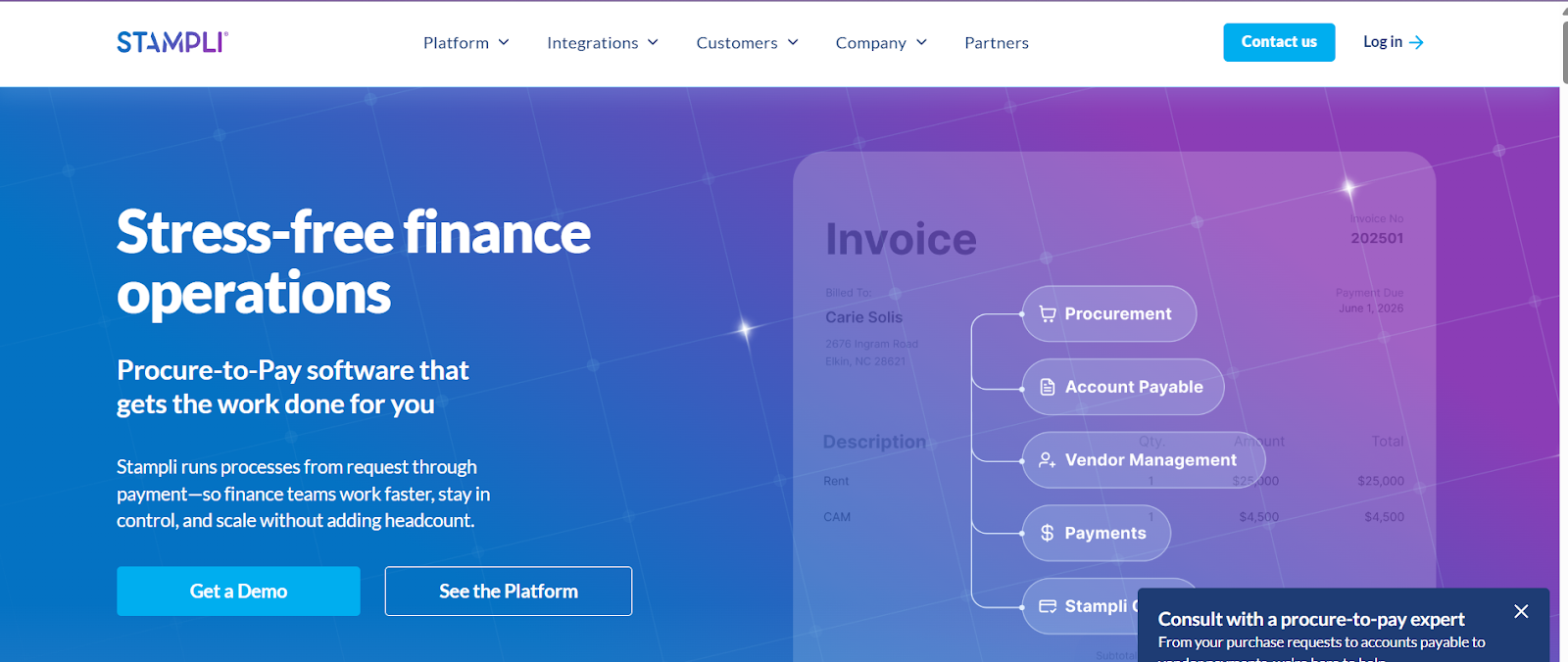The image size is (1568, 662).
Task: Click the Stampli card icon
Action: pyautogui.click(x=1048, y=606)
